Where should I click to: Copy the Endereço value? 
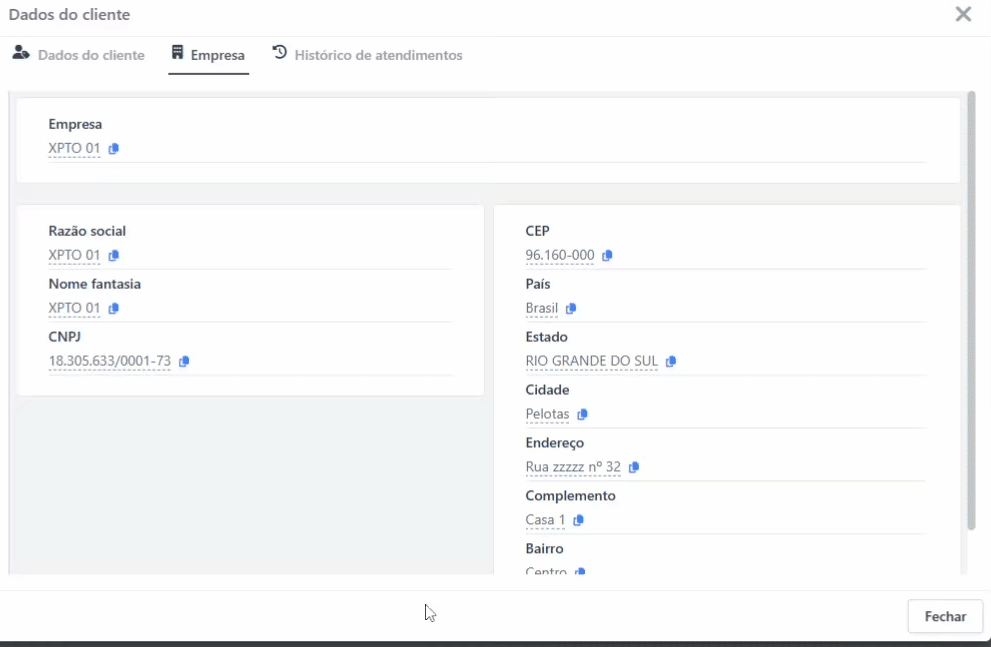pyautogui.click(x=634, y=467)
